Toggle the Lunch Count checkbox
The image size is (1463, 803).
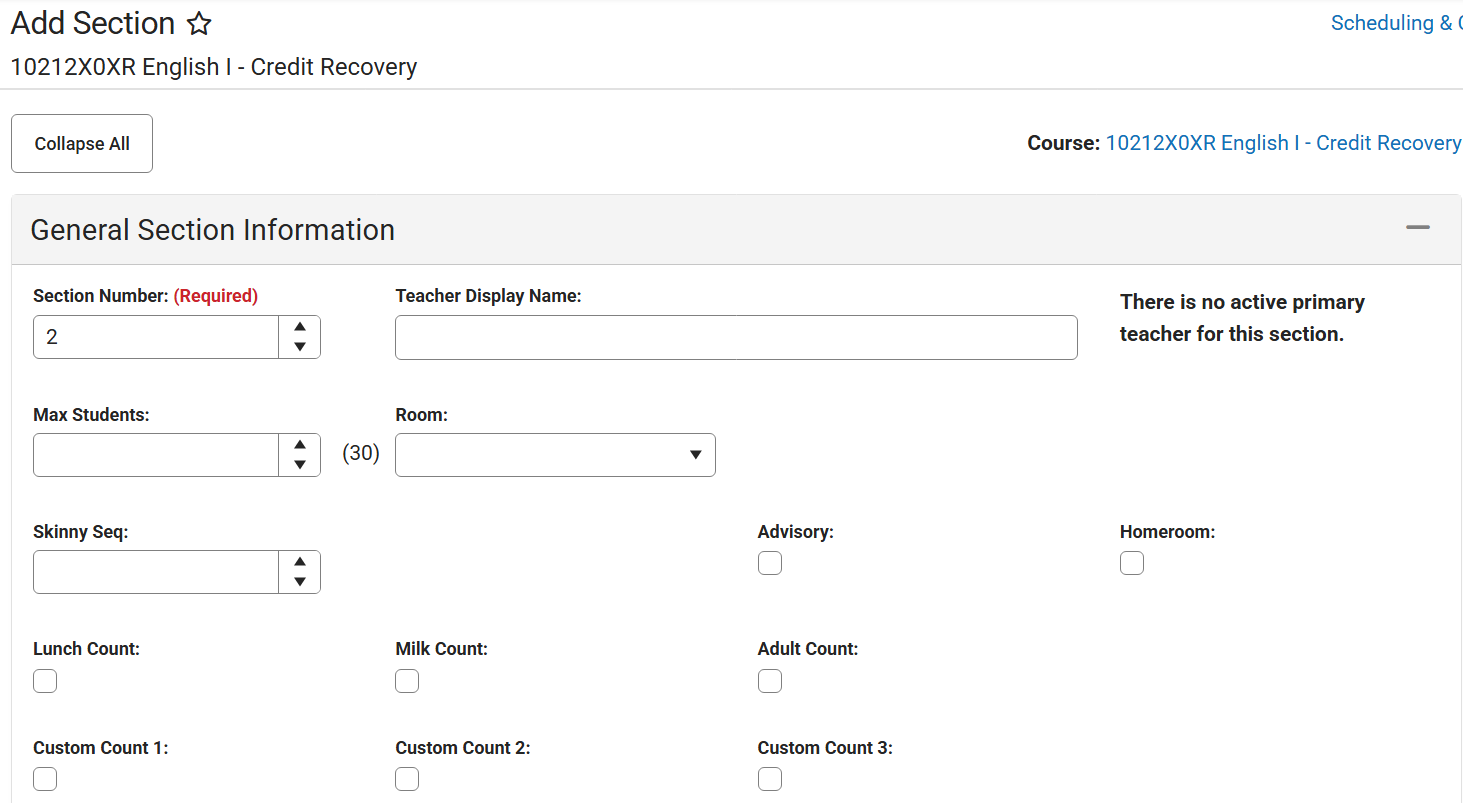(x=45, y=681)
